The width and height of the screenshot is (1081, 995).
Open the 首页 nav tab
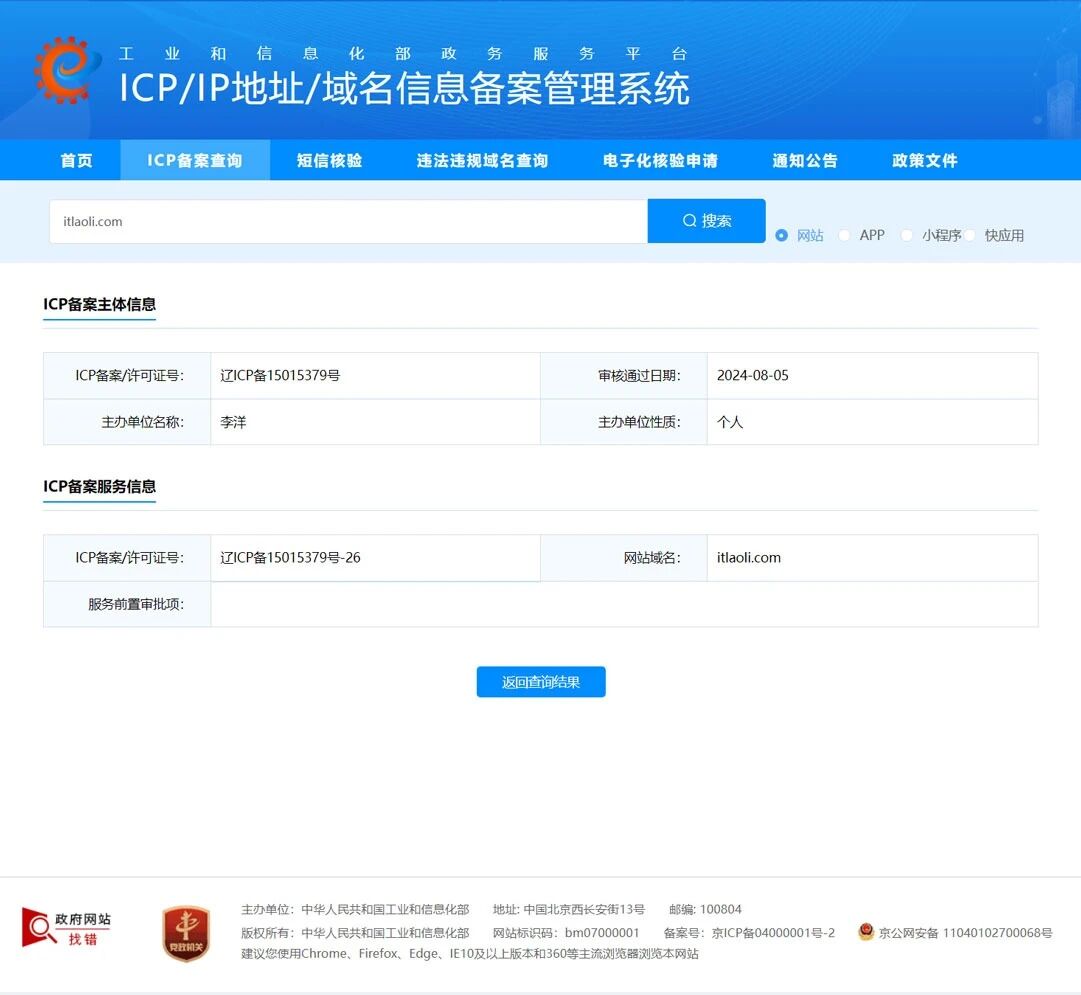pos(77,161)
